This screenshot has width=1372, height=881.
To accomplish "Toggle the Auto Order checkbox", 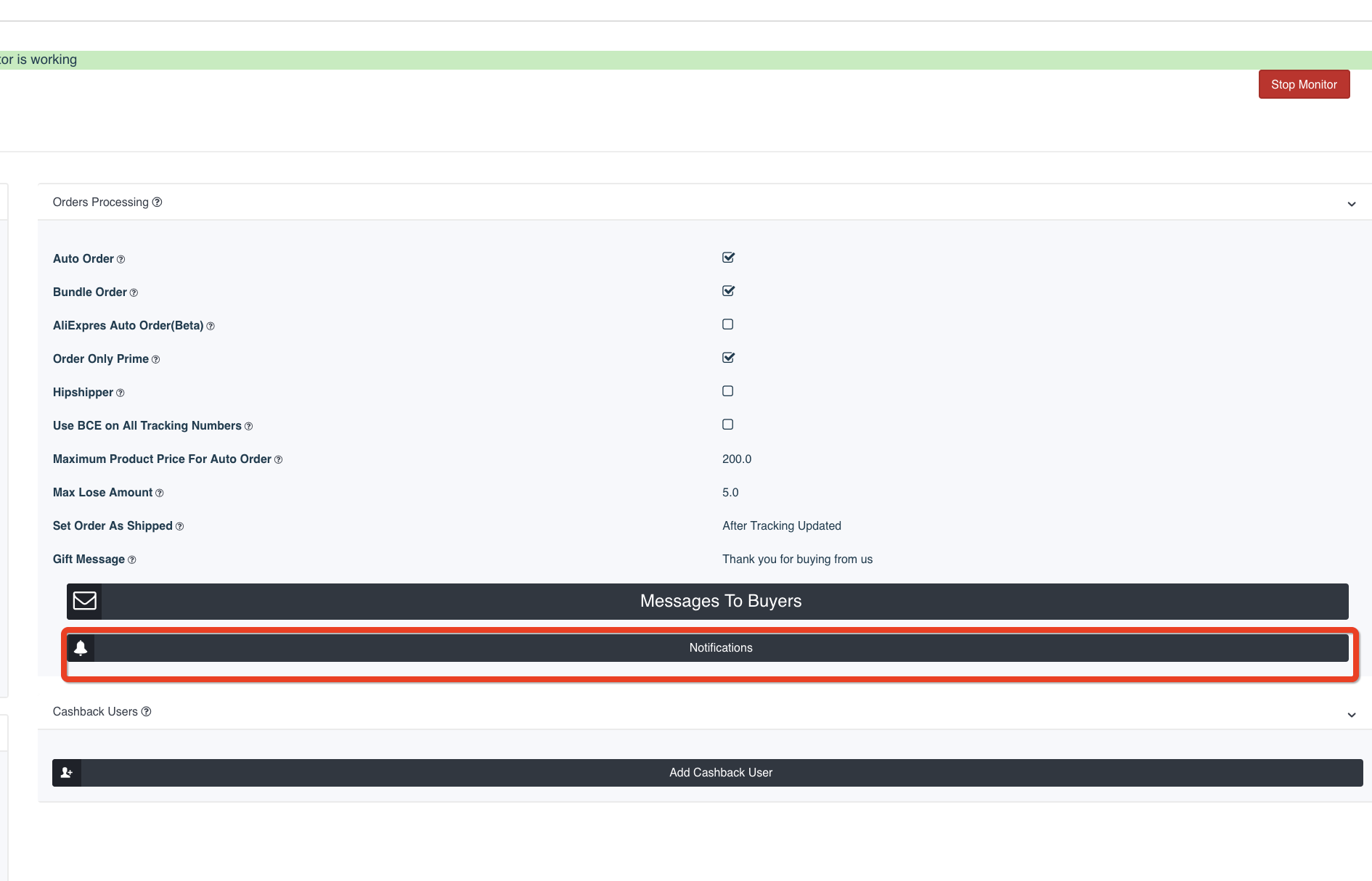I will click(728, 258).
